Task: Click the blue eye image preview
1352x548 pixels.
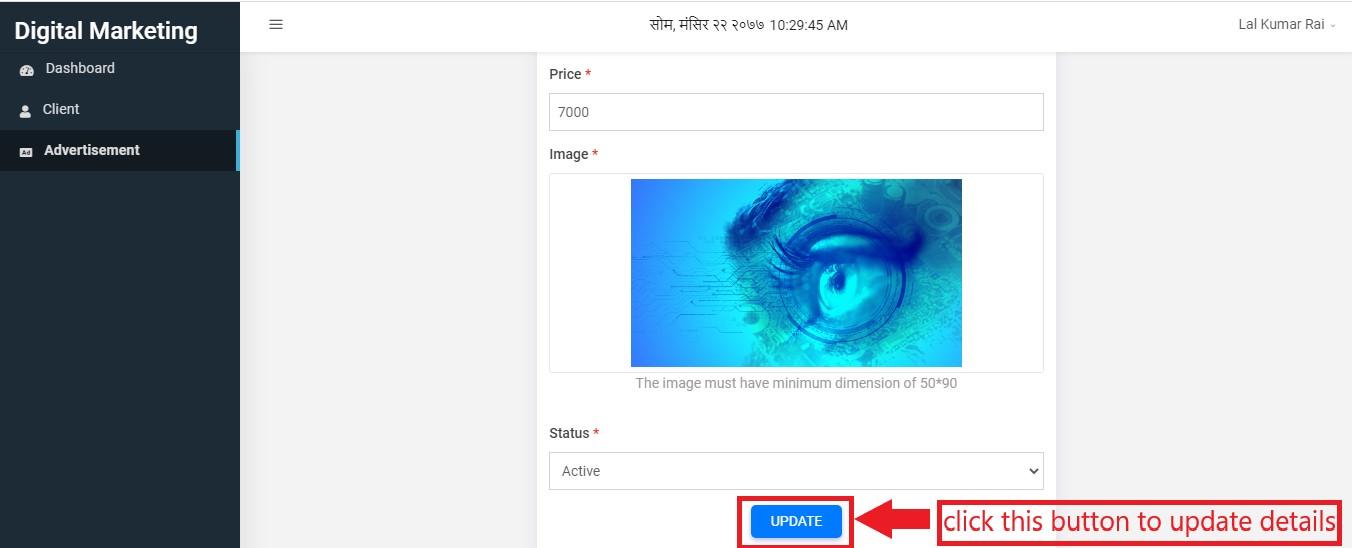Action: point(796,273)
